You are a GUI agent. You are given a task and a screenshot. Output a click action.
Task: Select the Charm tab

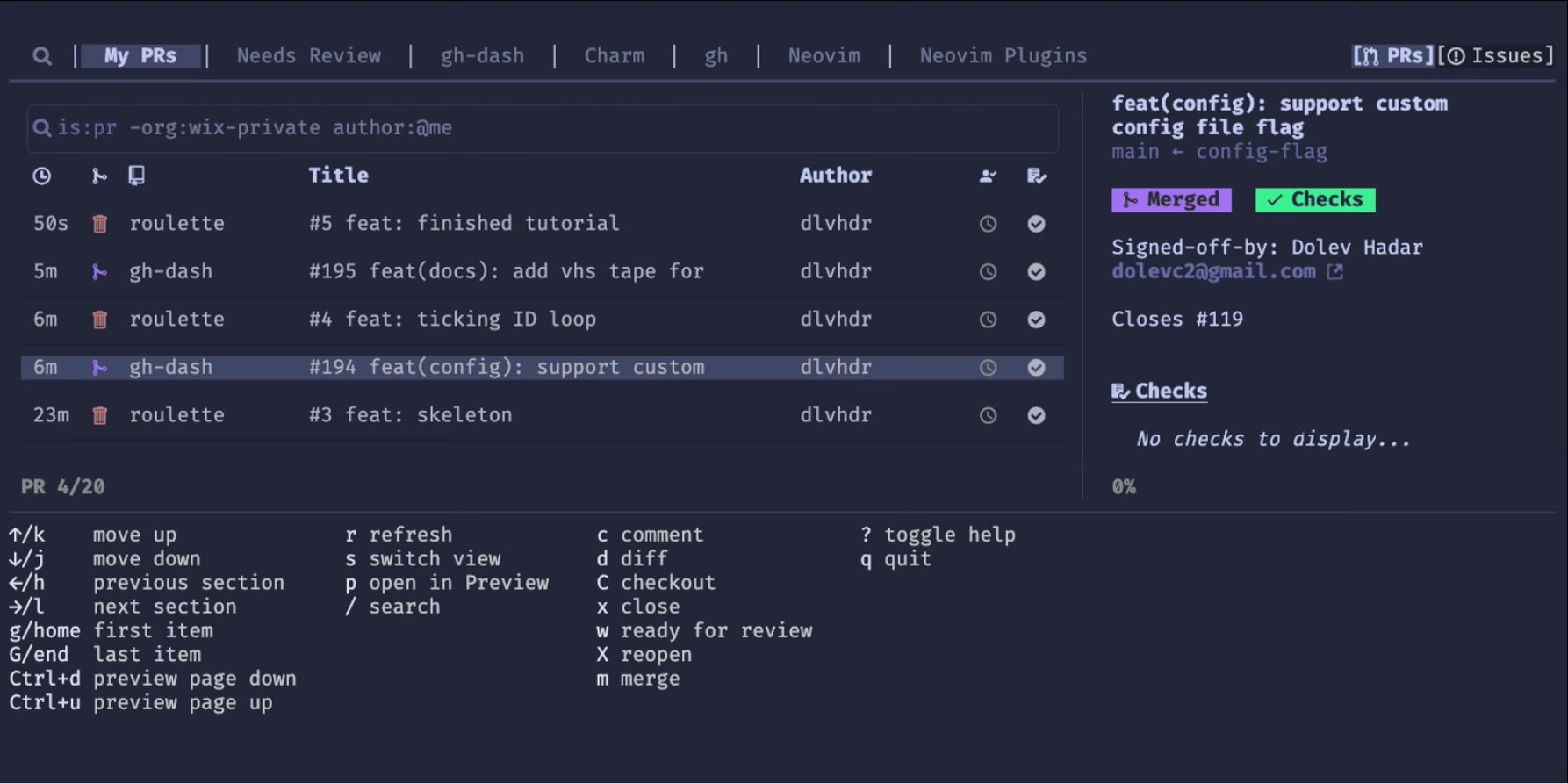[x=614, y=56]
